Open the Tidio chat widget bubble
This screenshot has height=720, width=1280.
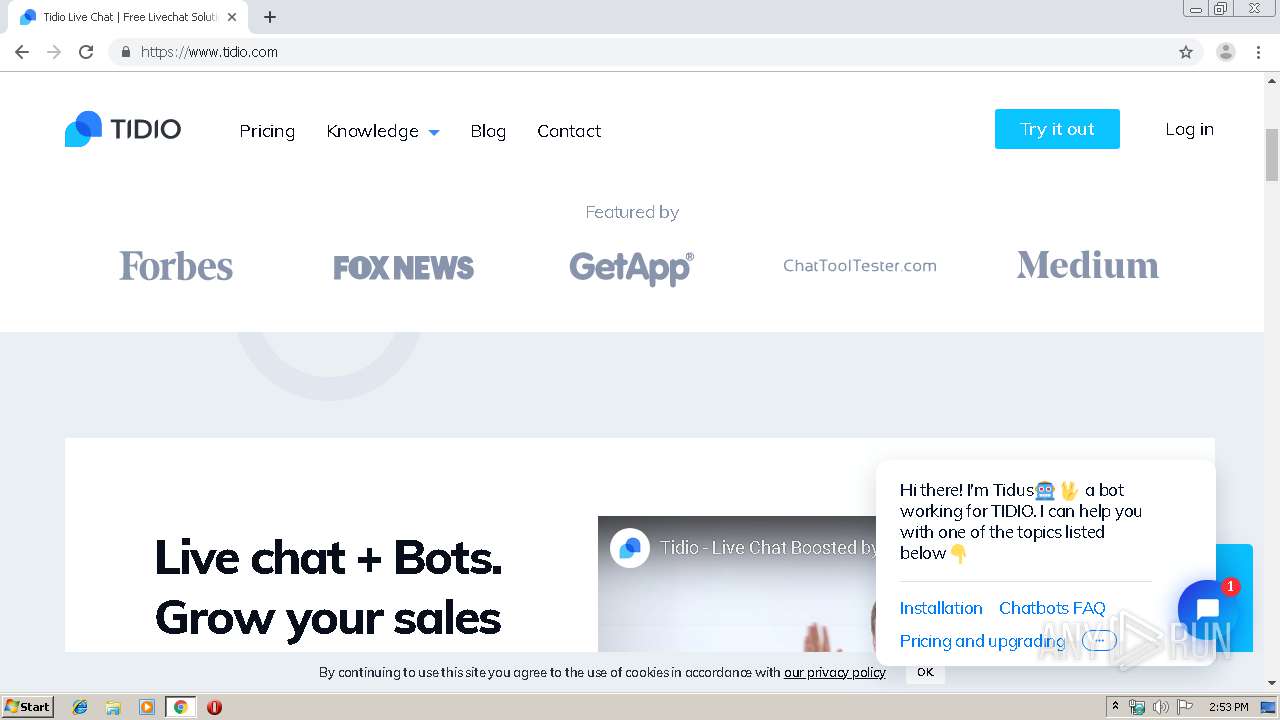point(1207,609)
